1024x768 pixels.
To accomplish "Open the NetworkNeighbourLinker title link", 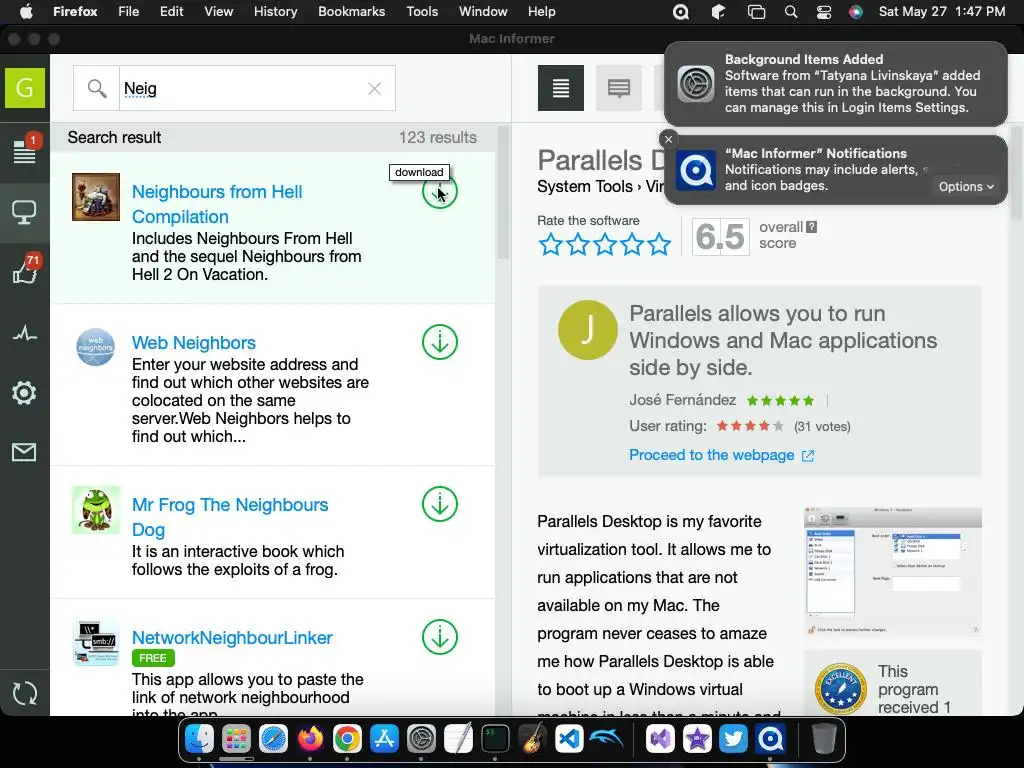I will [x=232, y=637].
